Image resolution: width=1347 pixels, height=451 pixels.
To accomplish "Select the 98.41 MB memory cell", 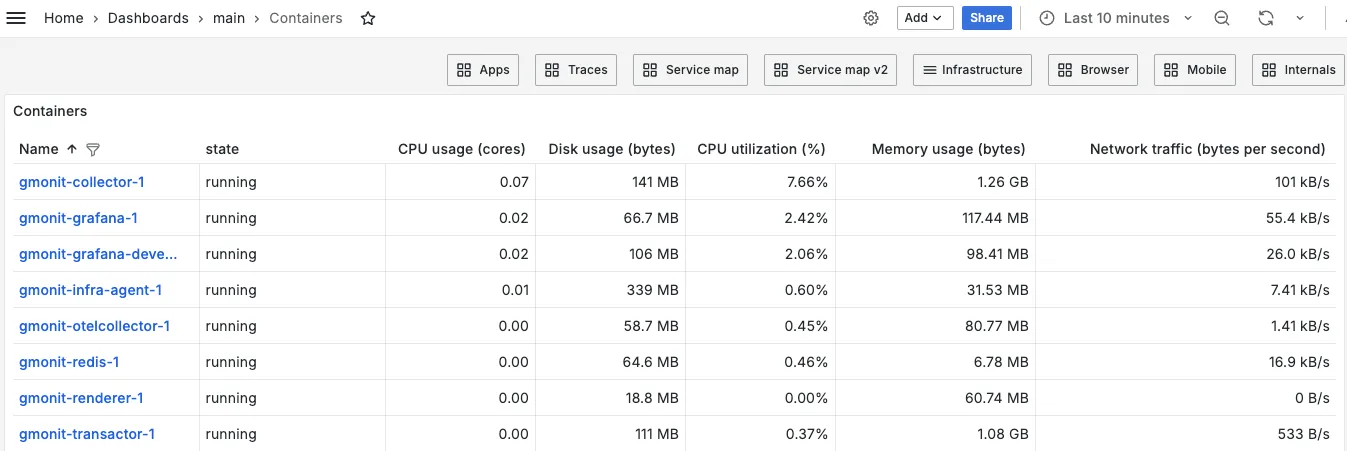I will [935, 254].
